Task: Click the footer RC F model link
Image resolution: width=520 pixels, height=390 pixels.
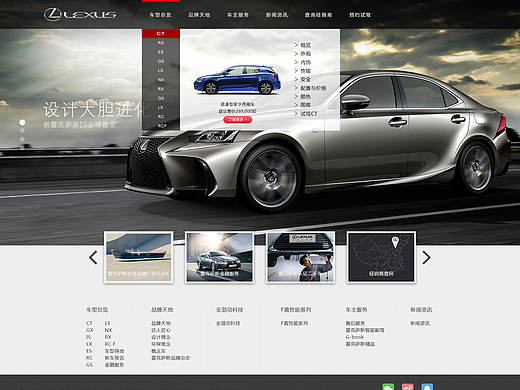Action: (x=110, y=344)
